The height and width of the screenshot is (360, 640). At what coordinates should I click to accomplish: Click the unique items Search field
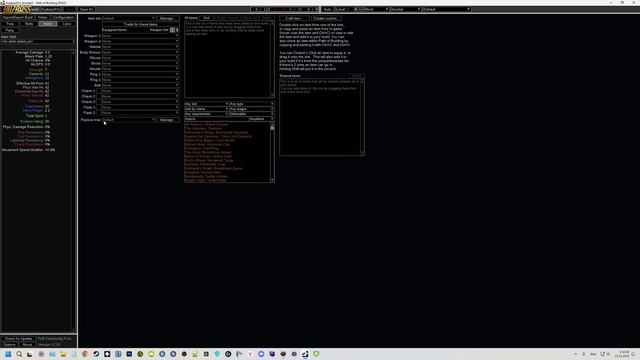click(x=217, y=119)
